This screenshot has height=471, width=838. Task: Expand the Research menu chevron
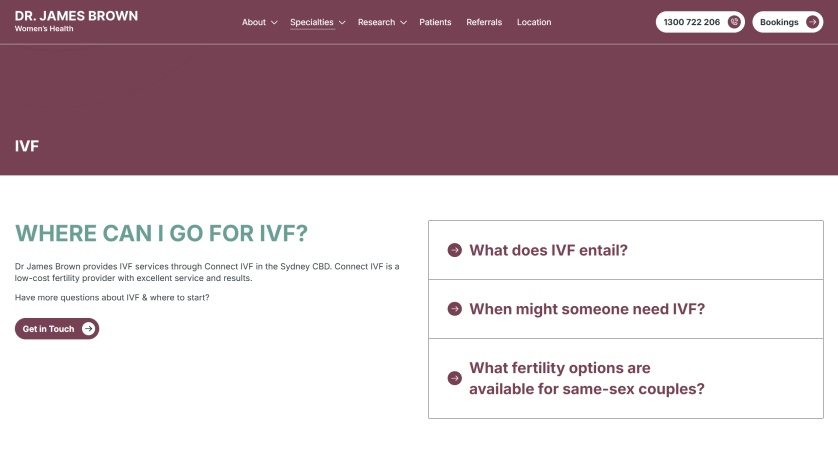pos(403,23)
